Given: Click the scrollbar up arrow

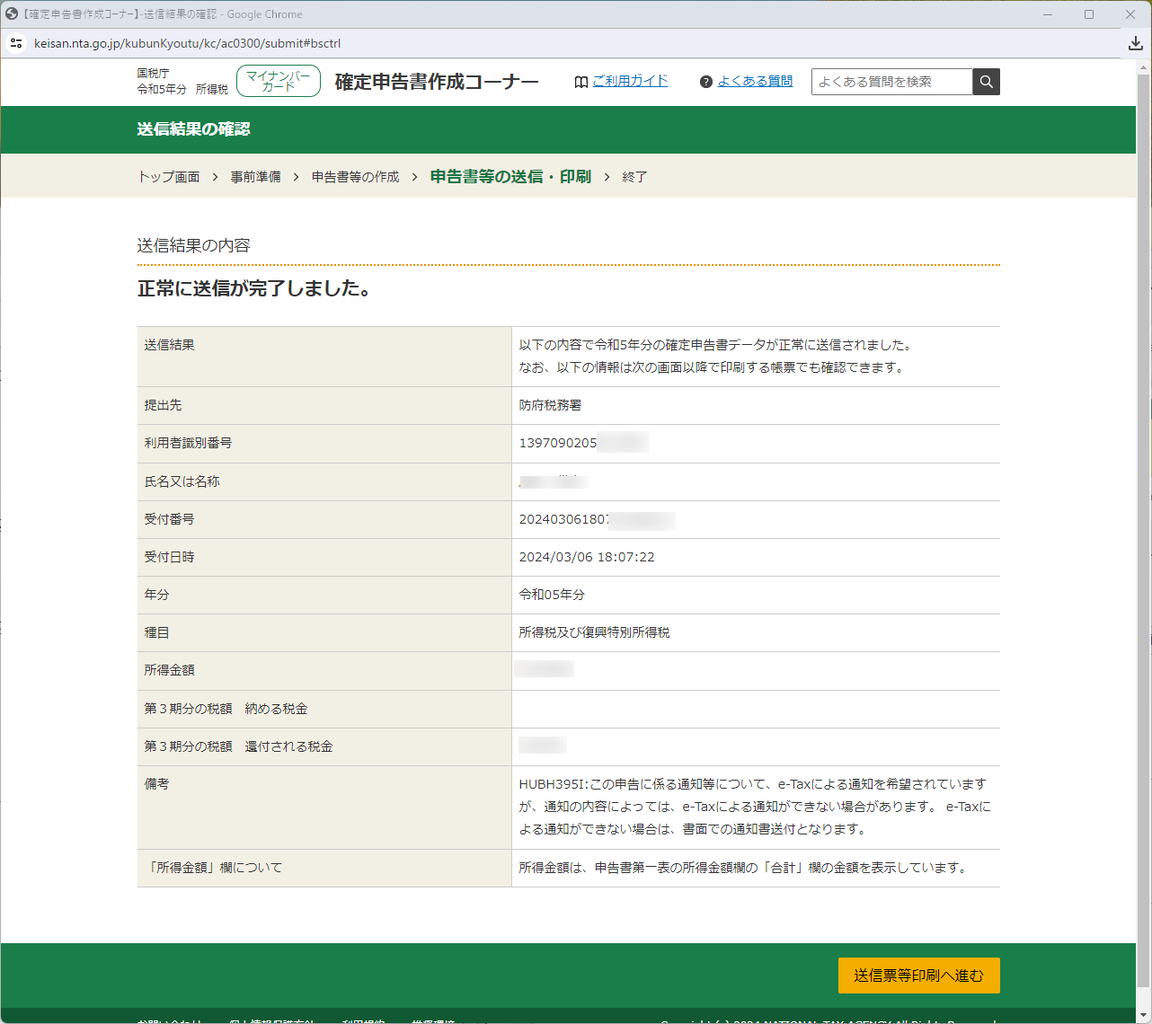Looking at the screenshot, I should (1143, 68).
